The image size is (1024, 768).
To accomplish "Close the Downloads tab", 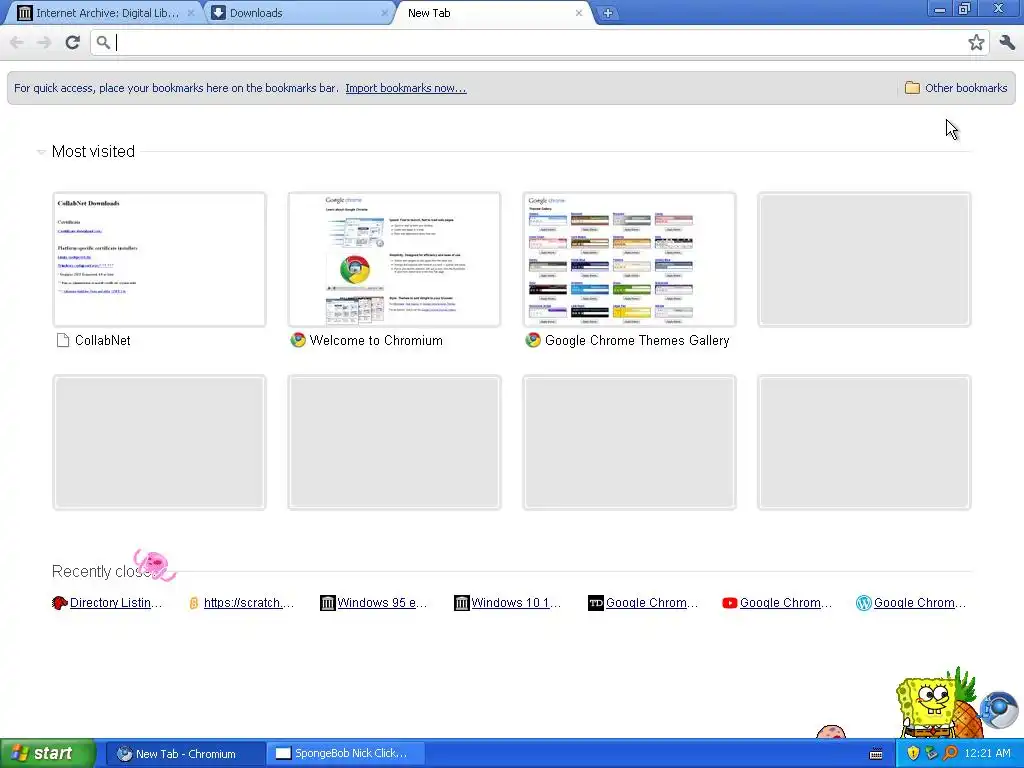I will 384,13.
